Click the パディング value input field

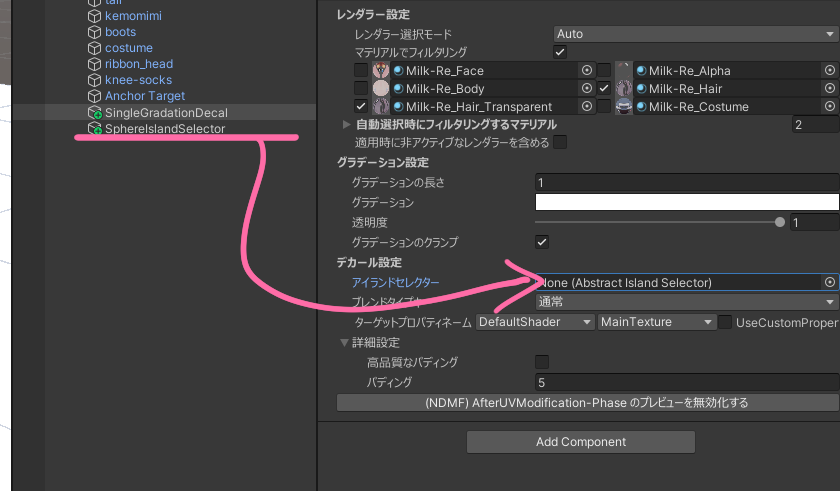pyautogui.click(x=686, y=382)
